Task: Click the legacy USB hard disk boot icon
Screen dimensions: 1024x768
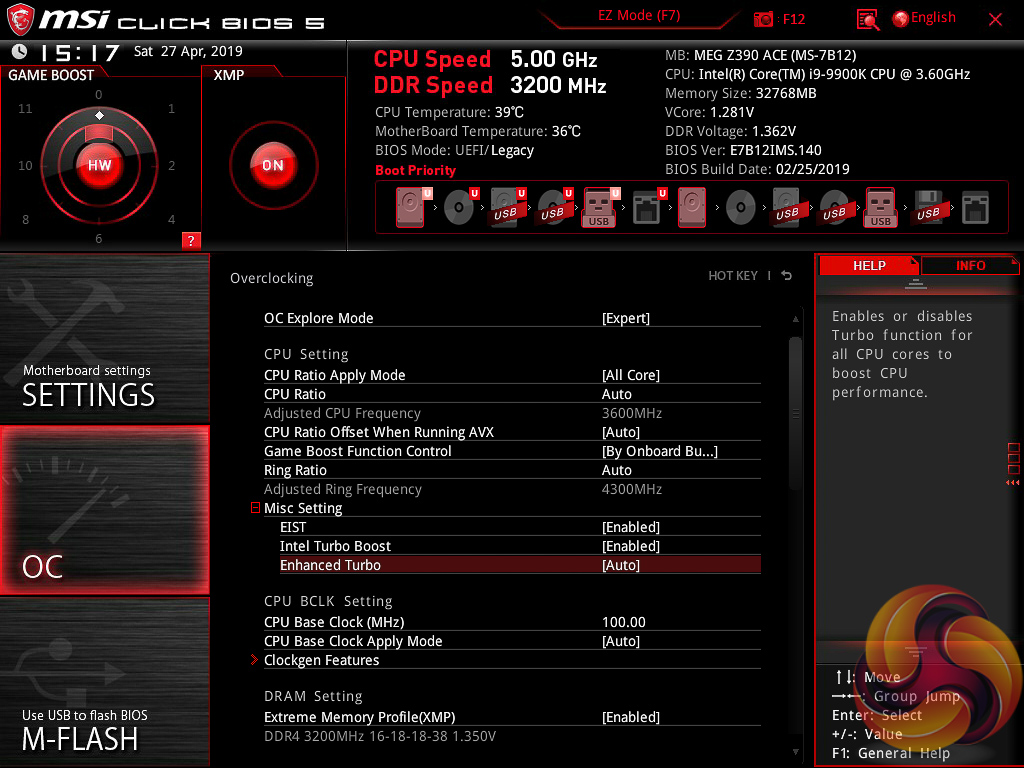Action: (x=787, y=208)
